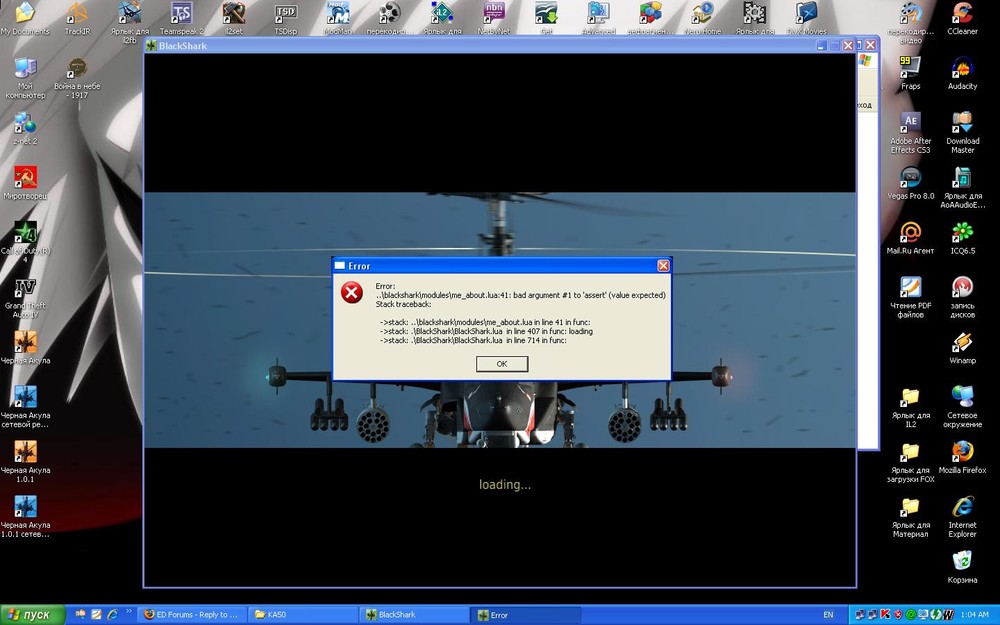
Task: Click the red Kaspersky tray icon
Action: click(885, 615)
